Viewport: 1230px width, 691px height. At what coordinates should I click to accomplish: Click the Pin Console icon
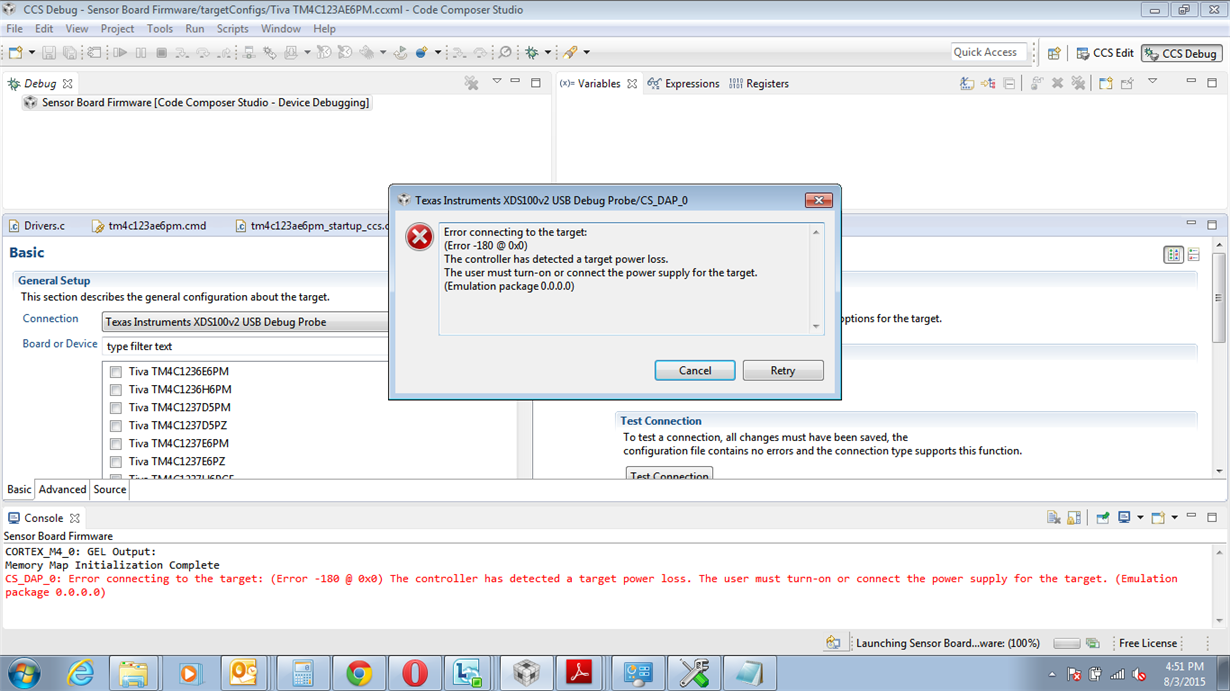1103,518
